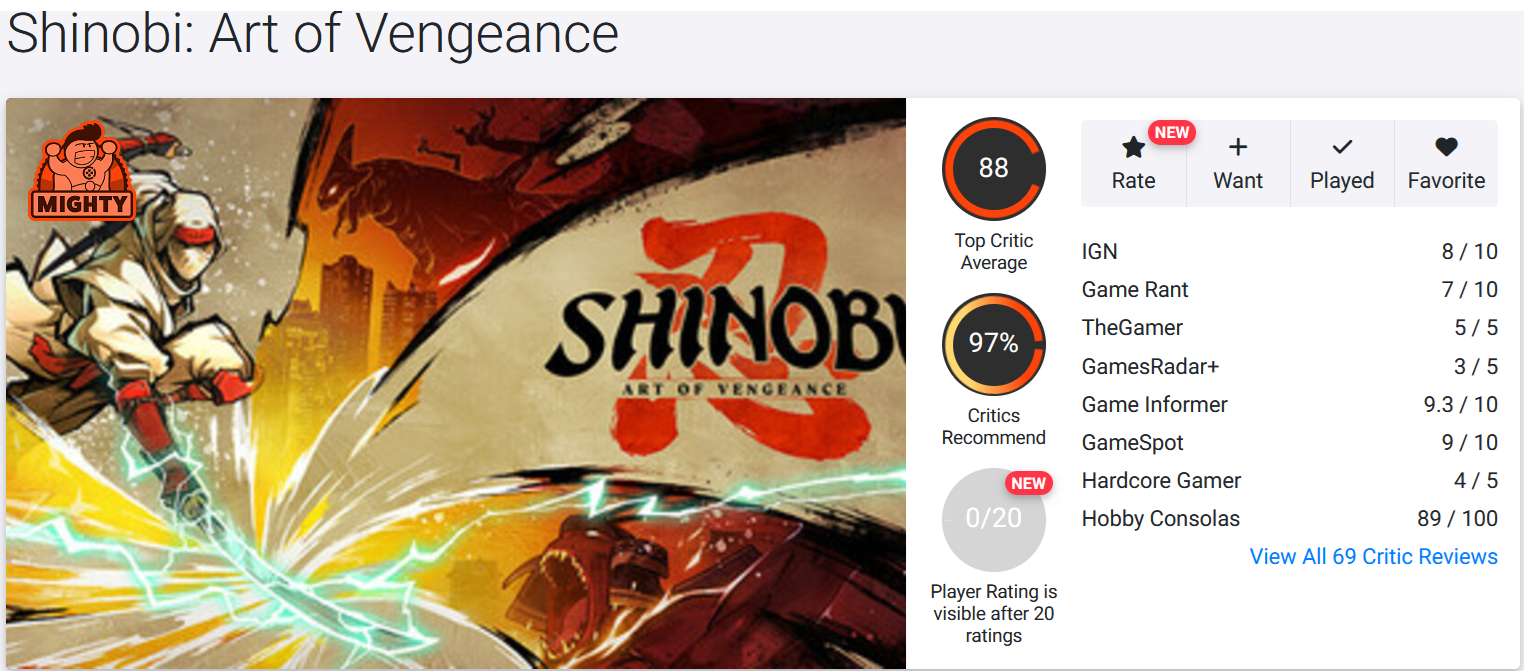
Task: Click the NEW badge on Rate button
Action: pos(1172,132)
